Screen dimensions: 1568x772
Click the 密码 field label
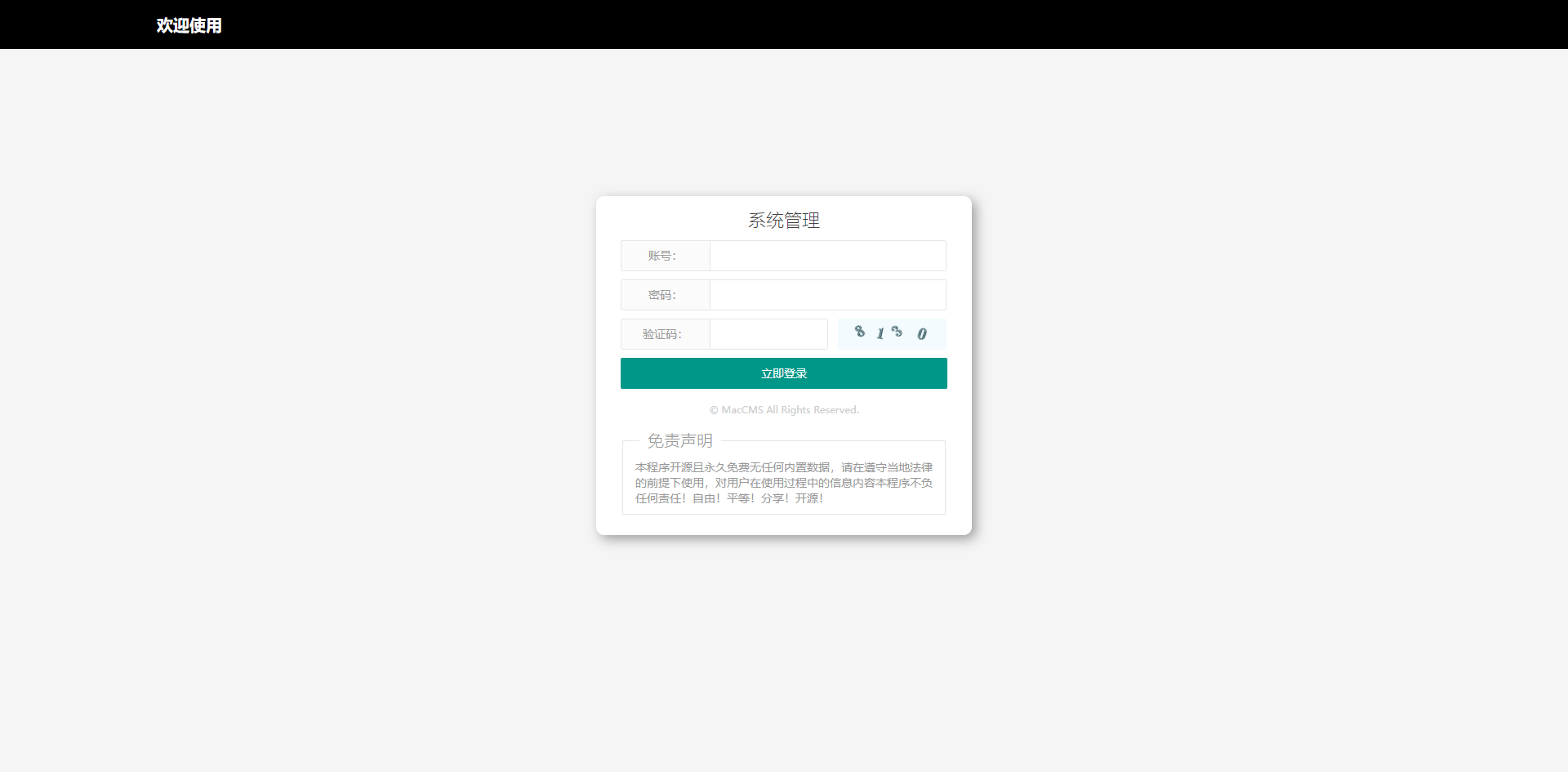[662, 294]
